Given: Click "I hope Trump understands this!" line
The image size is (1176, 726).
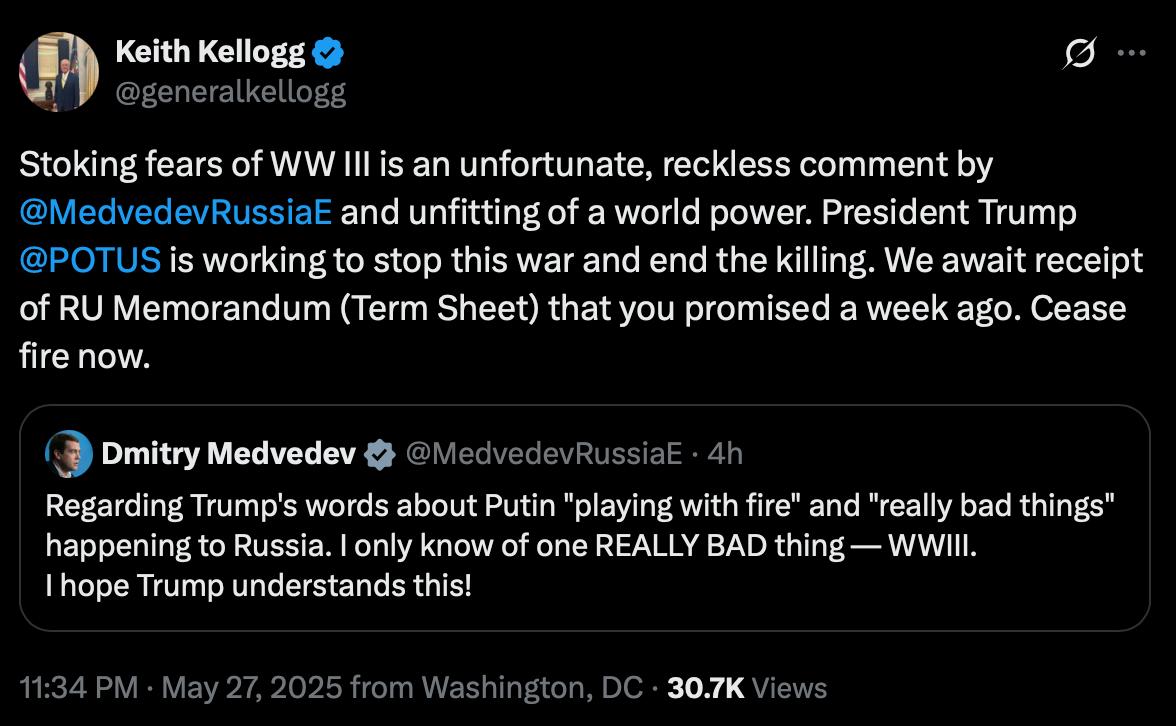Looking at the screenshot, I should coord(258,586).
